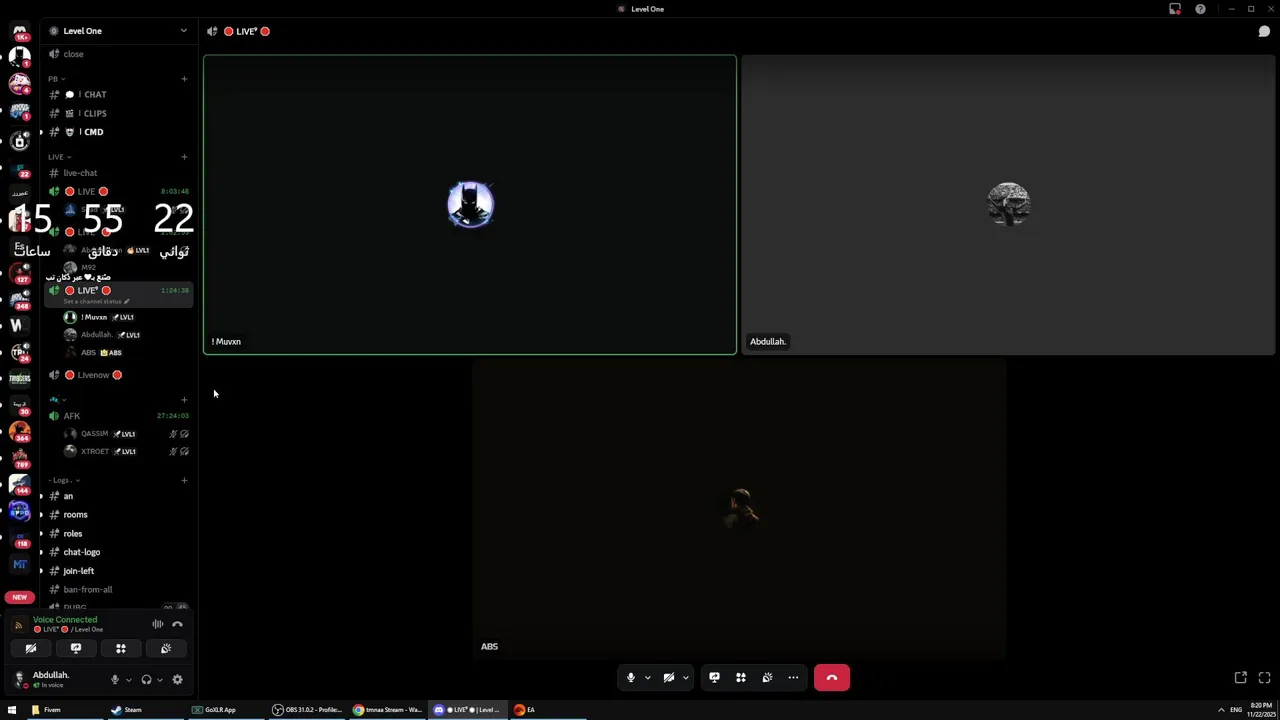Open input device arrow in user panel

(128, 680)
